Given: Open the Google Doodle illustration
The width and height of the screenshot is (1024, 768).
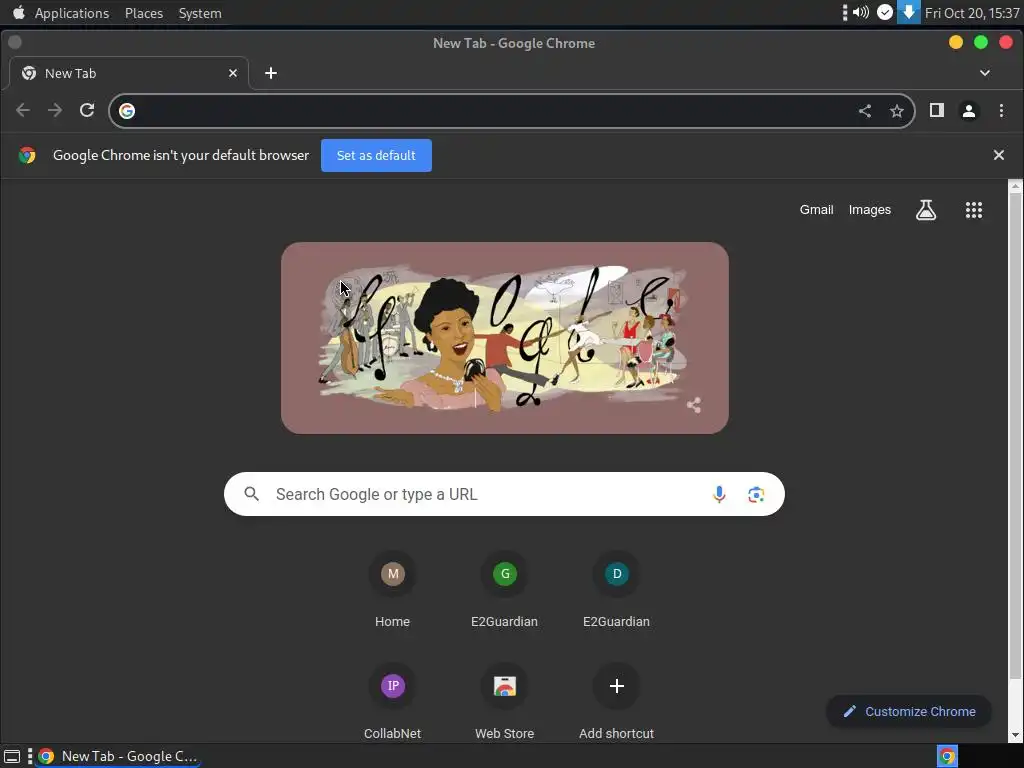Looking at the screenshot, I should tap(504, 338).
